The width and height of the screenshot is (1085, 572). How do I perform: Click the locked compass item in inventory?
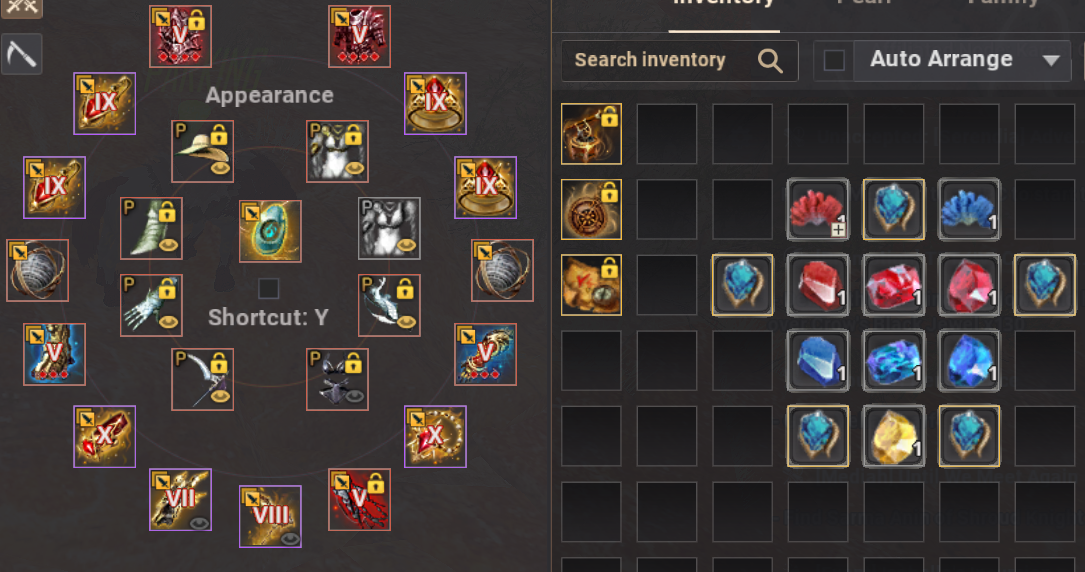pos(591,209)
